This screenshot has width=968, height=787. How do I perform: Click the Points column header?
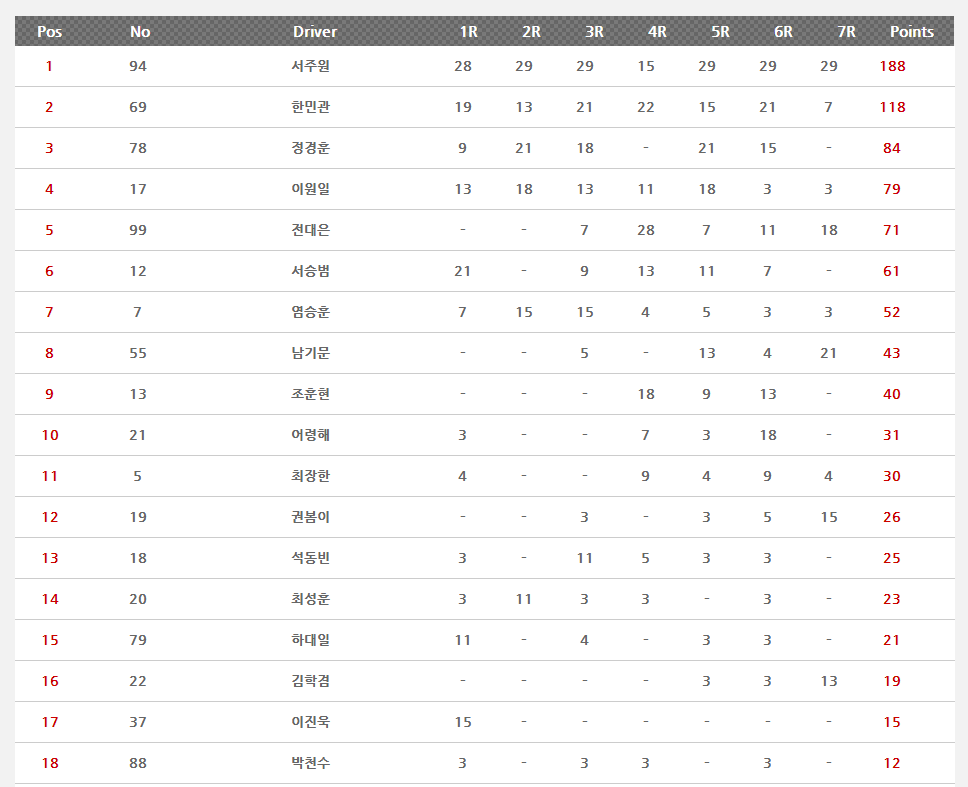click(x=911, y=32)
